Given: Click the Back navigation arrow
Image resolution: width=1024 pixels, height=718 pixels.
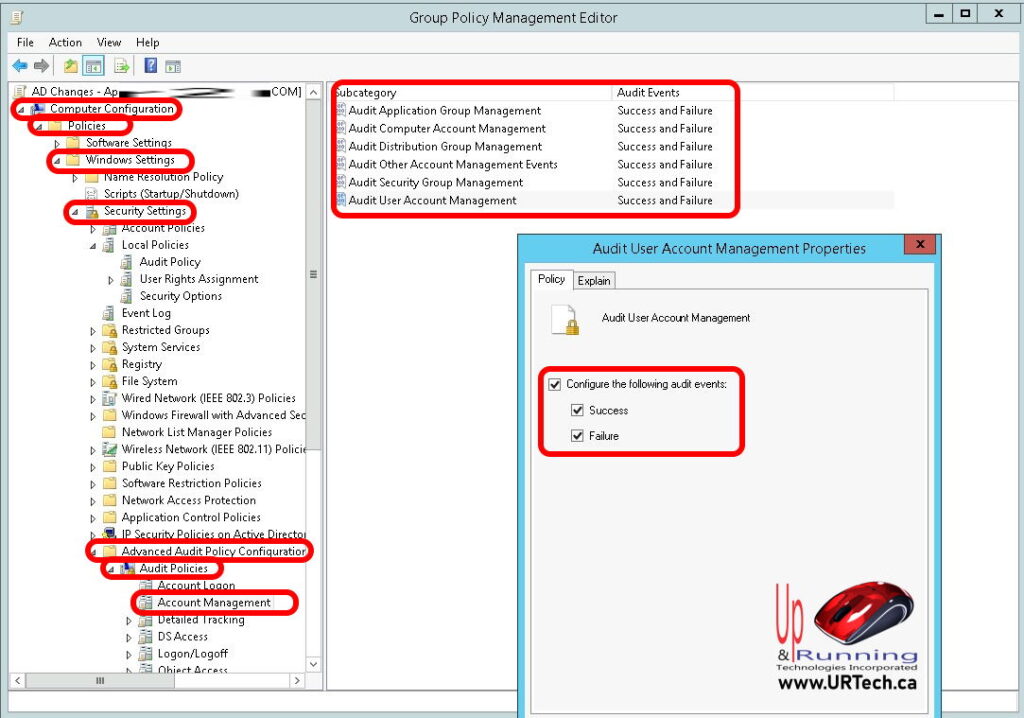Looking at the screenshot, I should (x=20, y=67).
